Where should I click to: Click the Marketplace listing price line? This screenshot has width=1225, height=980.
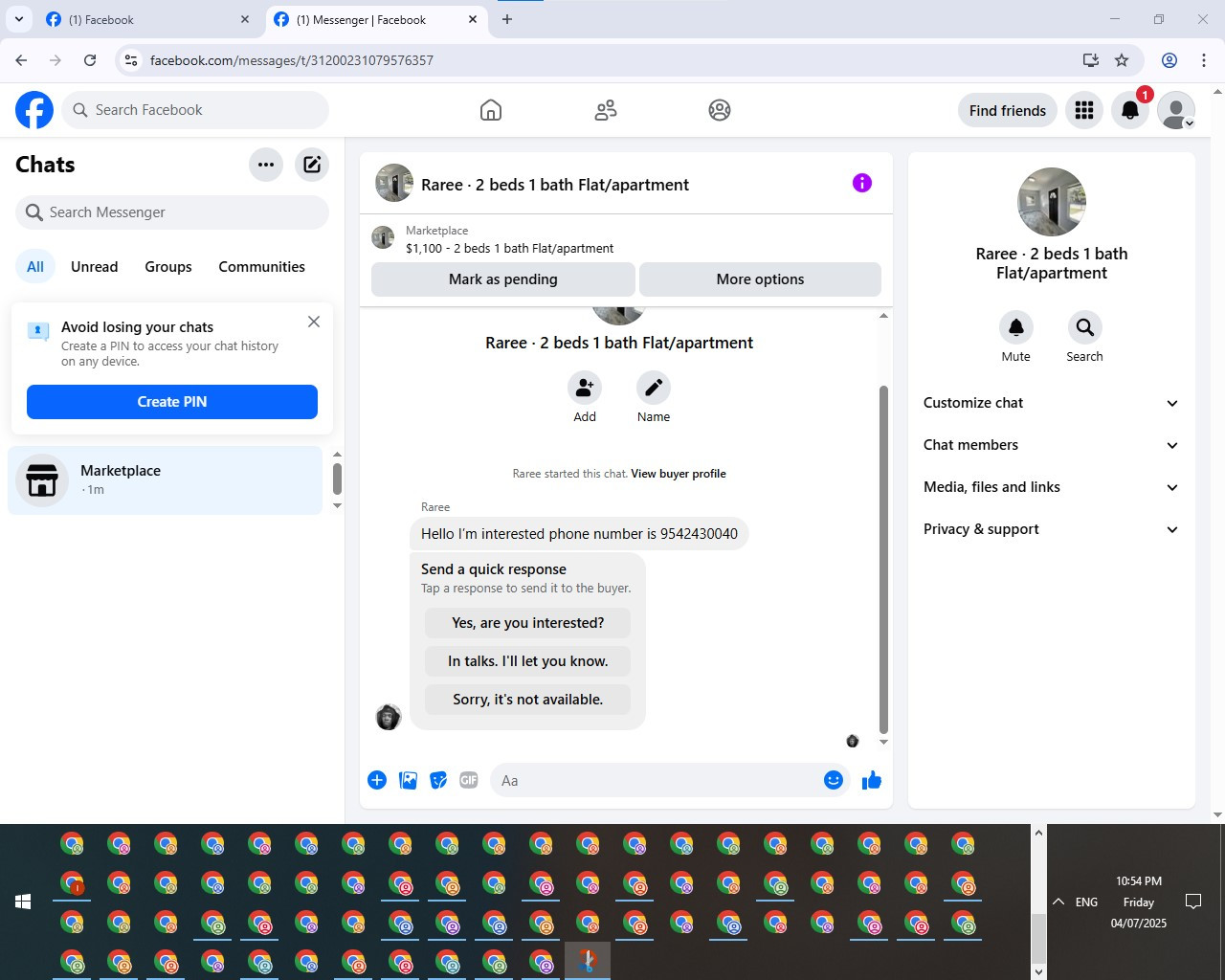coord(510,248)
